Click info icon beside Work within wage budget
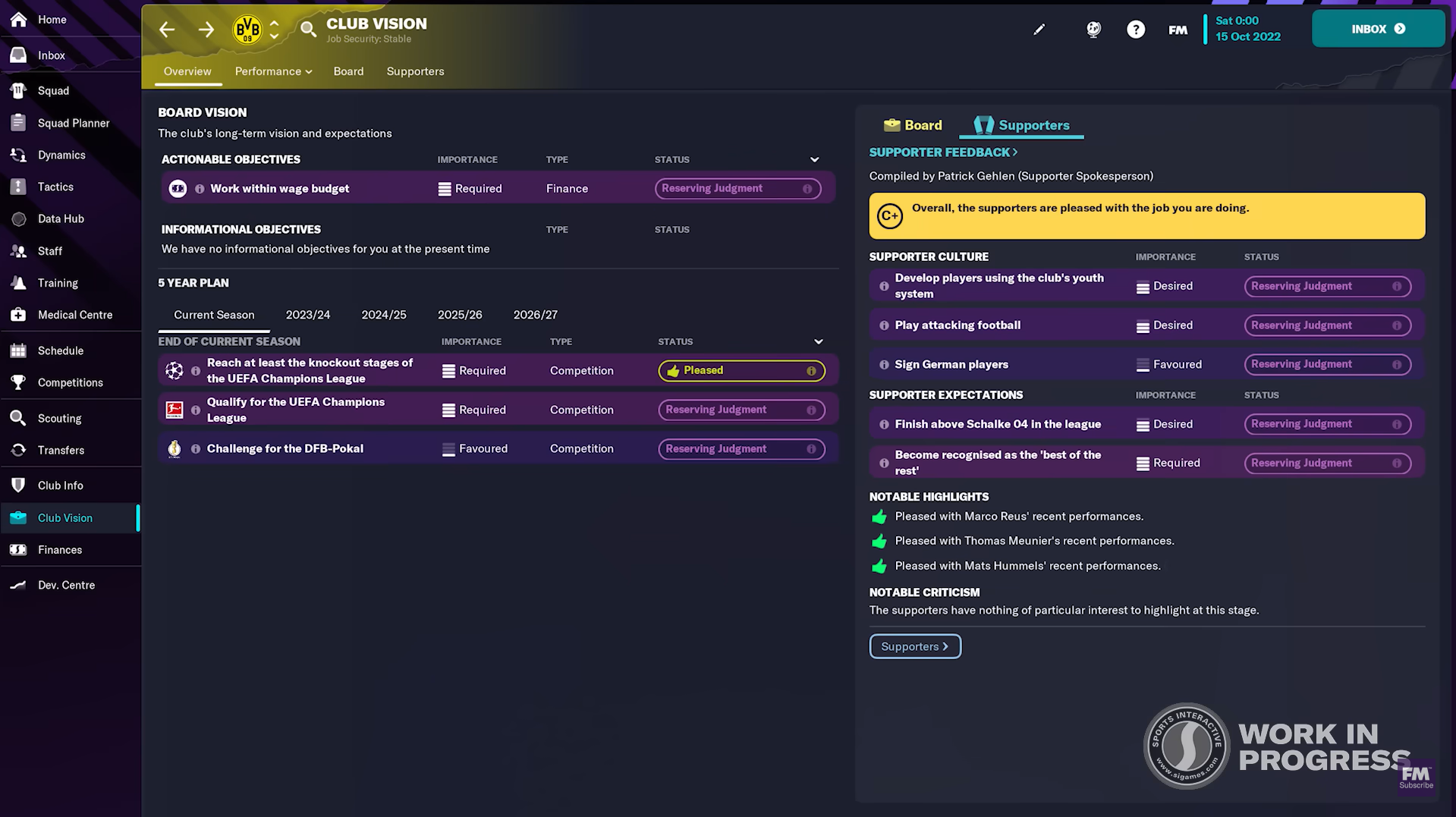Image resolution: width=1456 pixels, height=817 pixels. 200,189
